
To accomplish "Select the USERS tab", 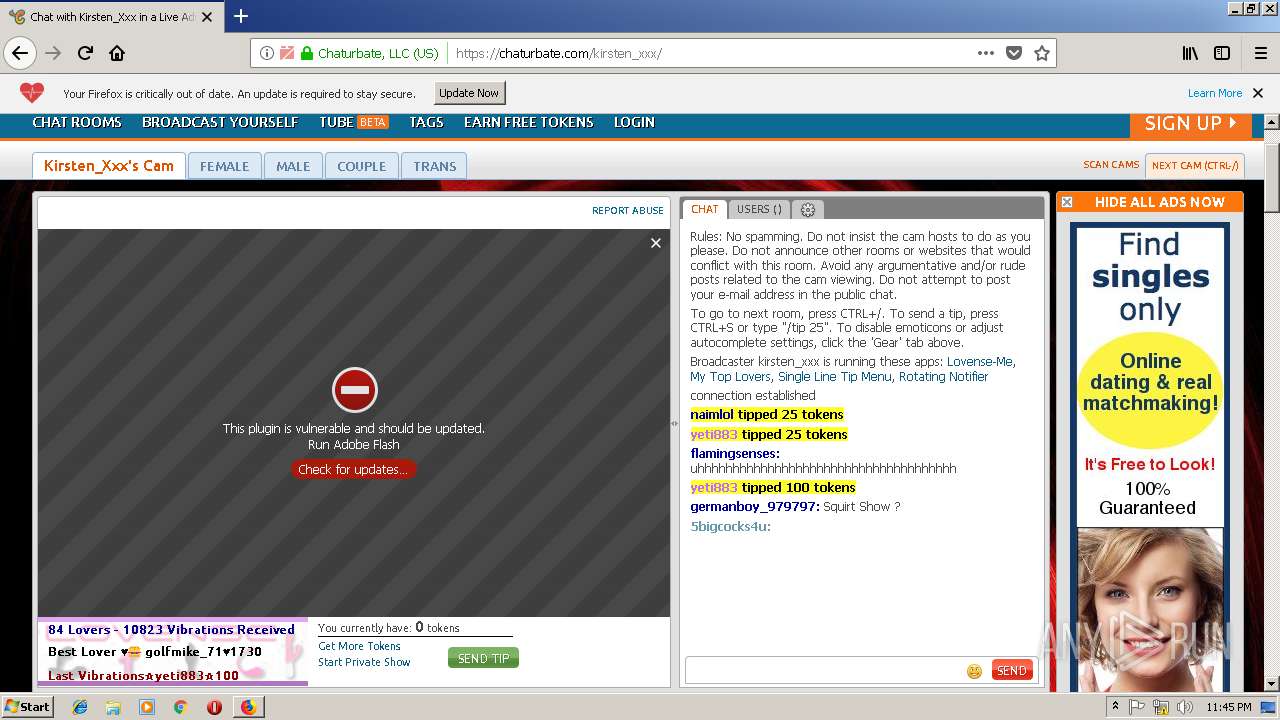I will pyautogui.click(x=759, y=209).
